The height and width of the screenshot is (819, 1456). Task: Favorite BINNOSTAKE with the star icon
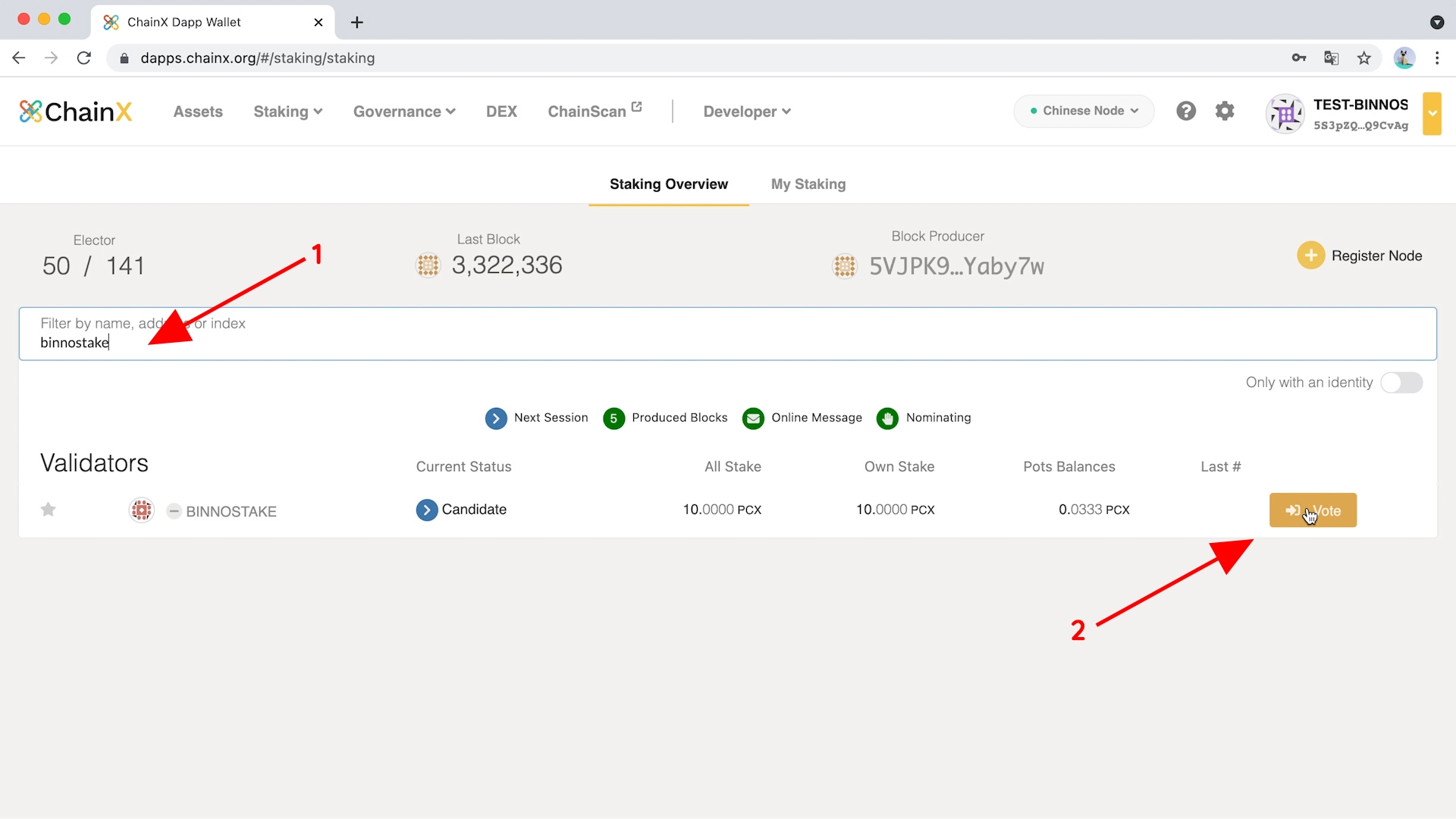pos(49,510)
